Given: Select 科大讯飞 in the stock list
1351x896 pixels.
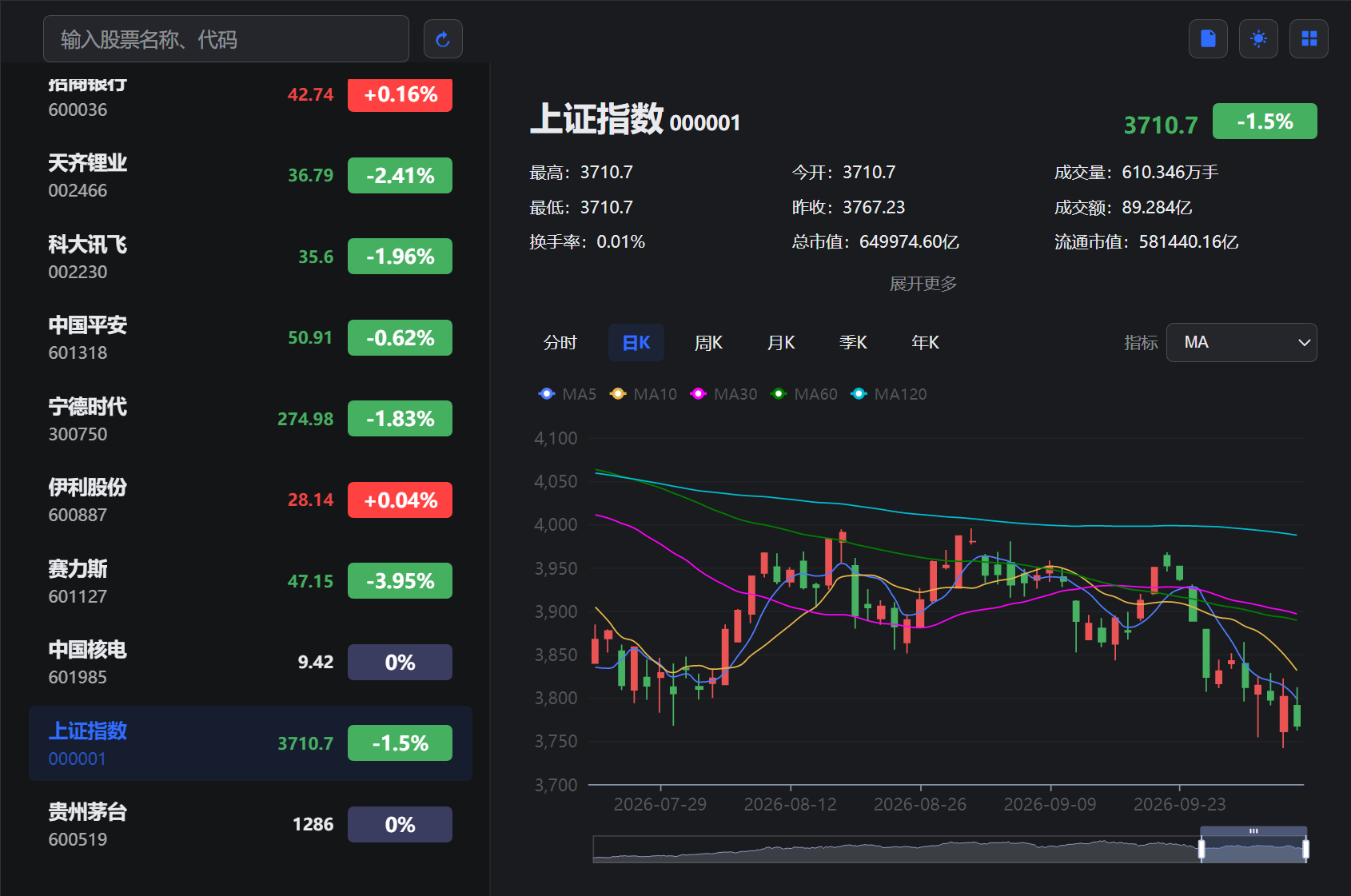Looking at the screenshot, I should 250,257.
